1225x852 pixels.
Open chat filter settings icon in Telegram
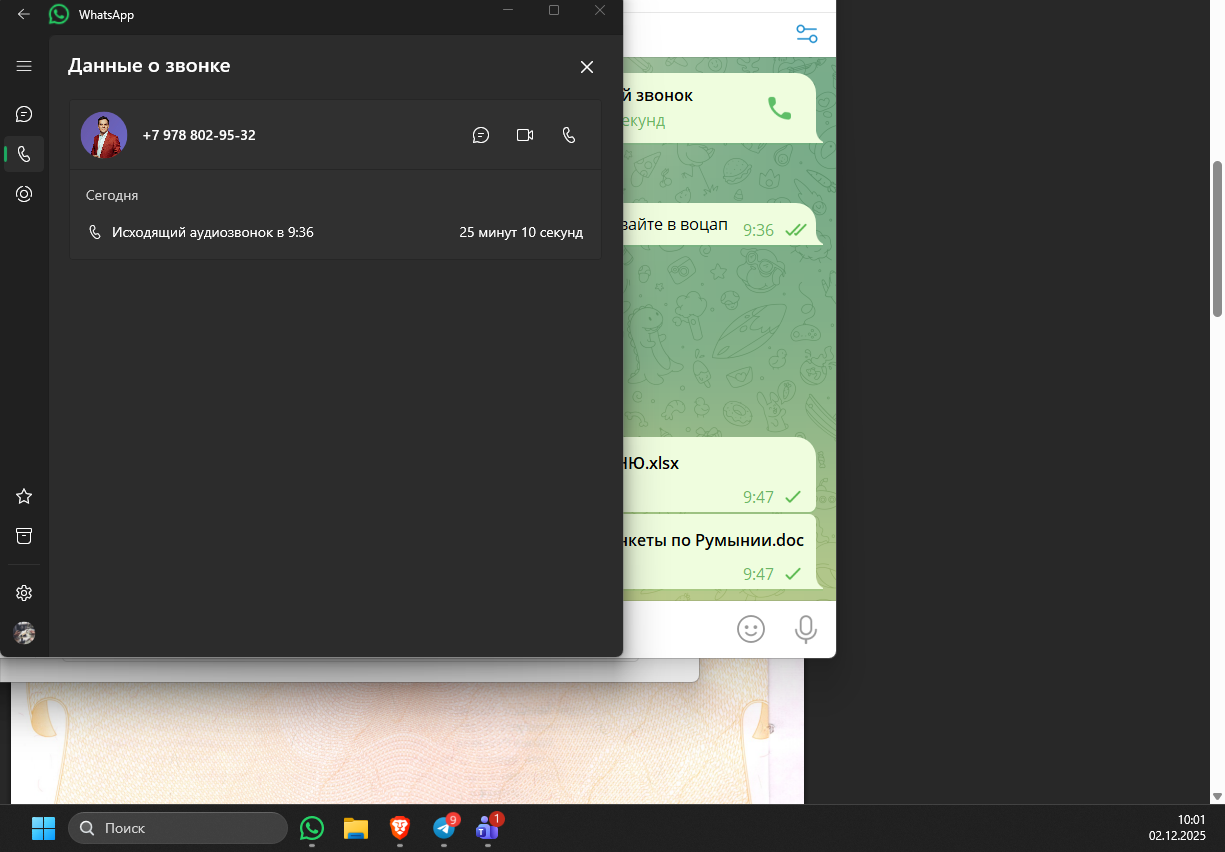pyautogui.click(x=807, y=33)
